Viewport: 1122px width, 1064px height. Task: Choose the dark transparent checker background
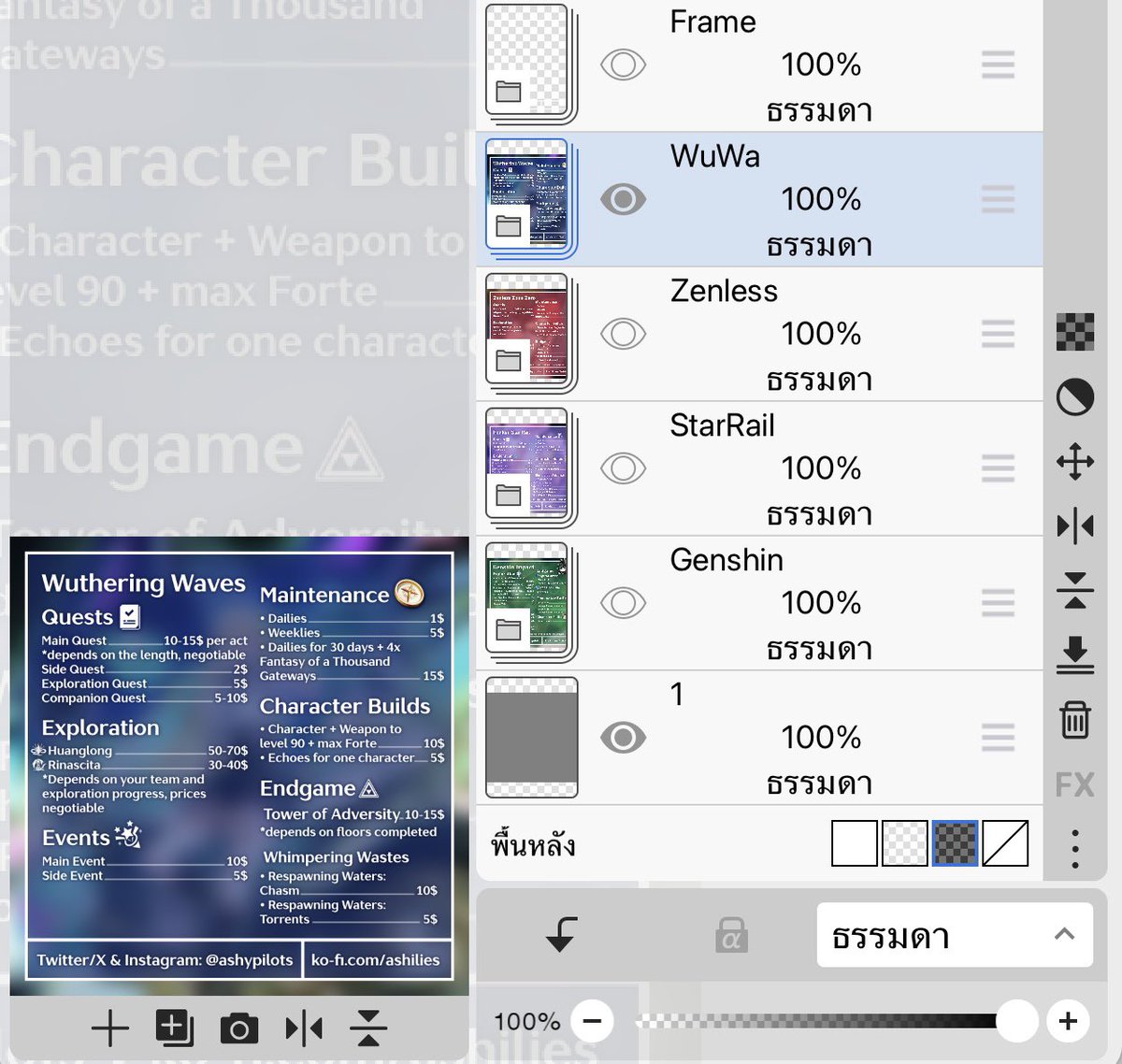pos(956,843)
